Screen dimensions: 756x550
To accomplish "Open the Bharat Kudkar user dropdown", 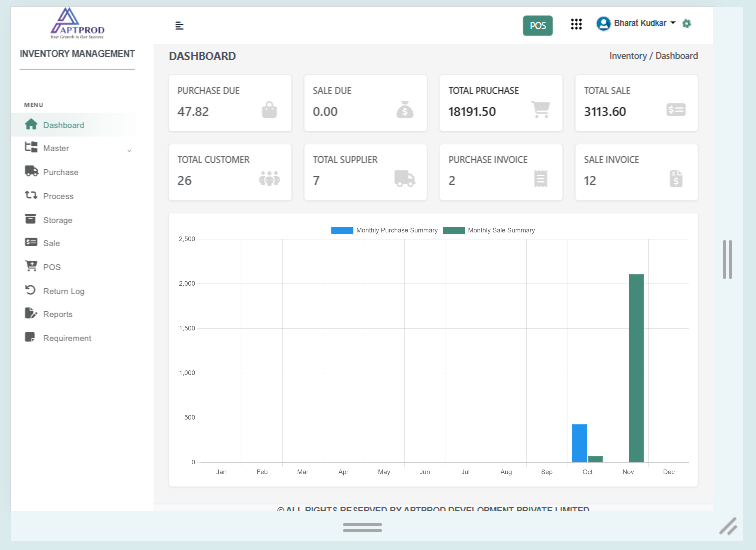I will coord(637,23).
